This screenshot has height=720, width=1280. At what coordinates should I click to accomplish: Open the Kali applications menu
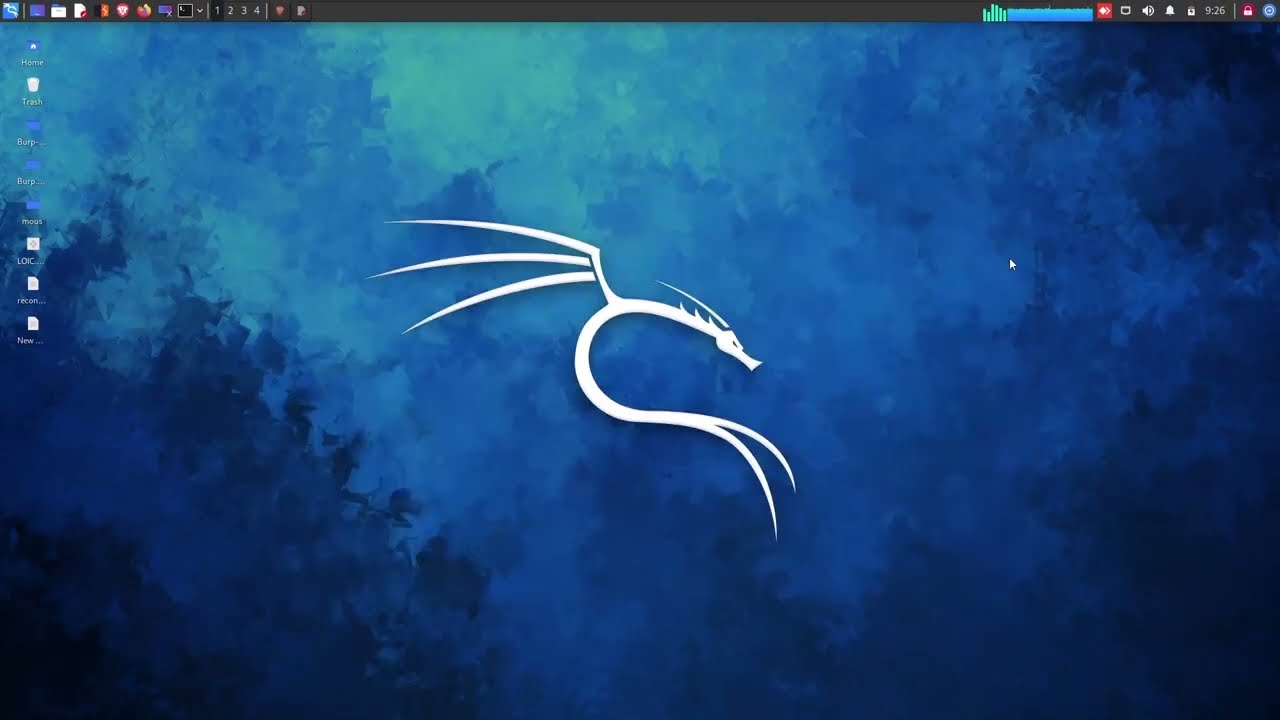pyautogui.click(x=10, y=11)
